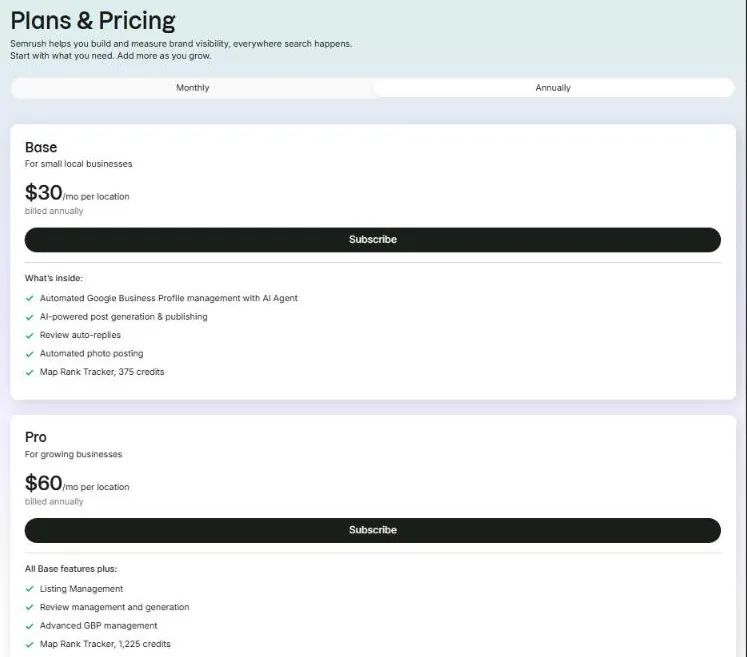Click checkmark beside AI-powered post generation
The image size is (747, 657).
(30, 317)
